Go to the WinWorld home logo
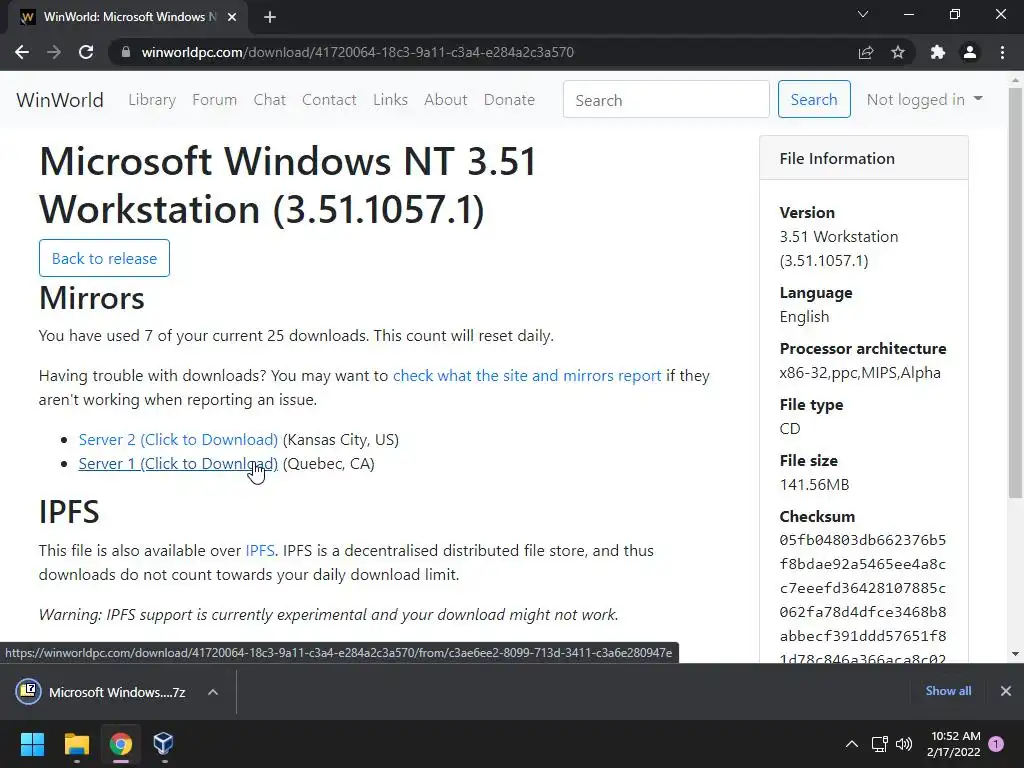 (59, 100)
